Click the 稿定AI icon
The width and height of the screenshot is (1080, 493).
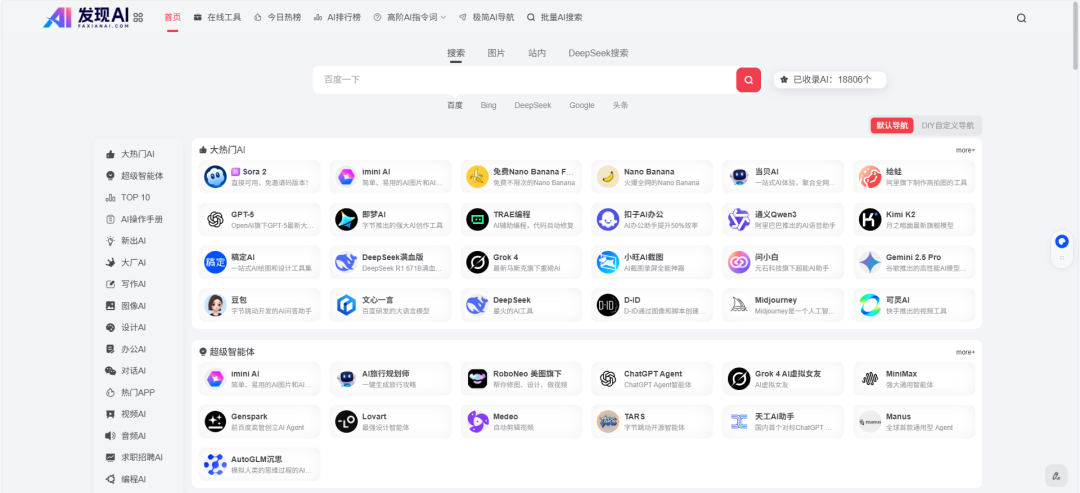215,262
